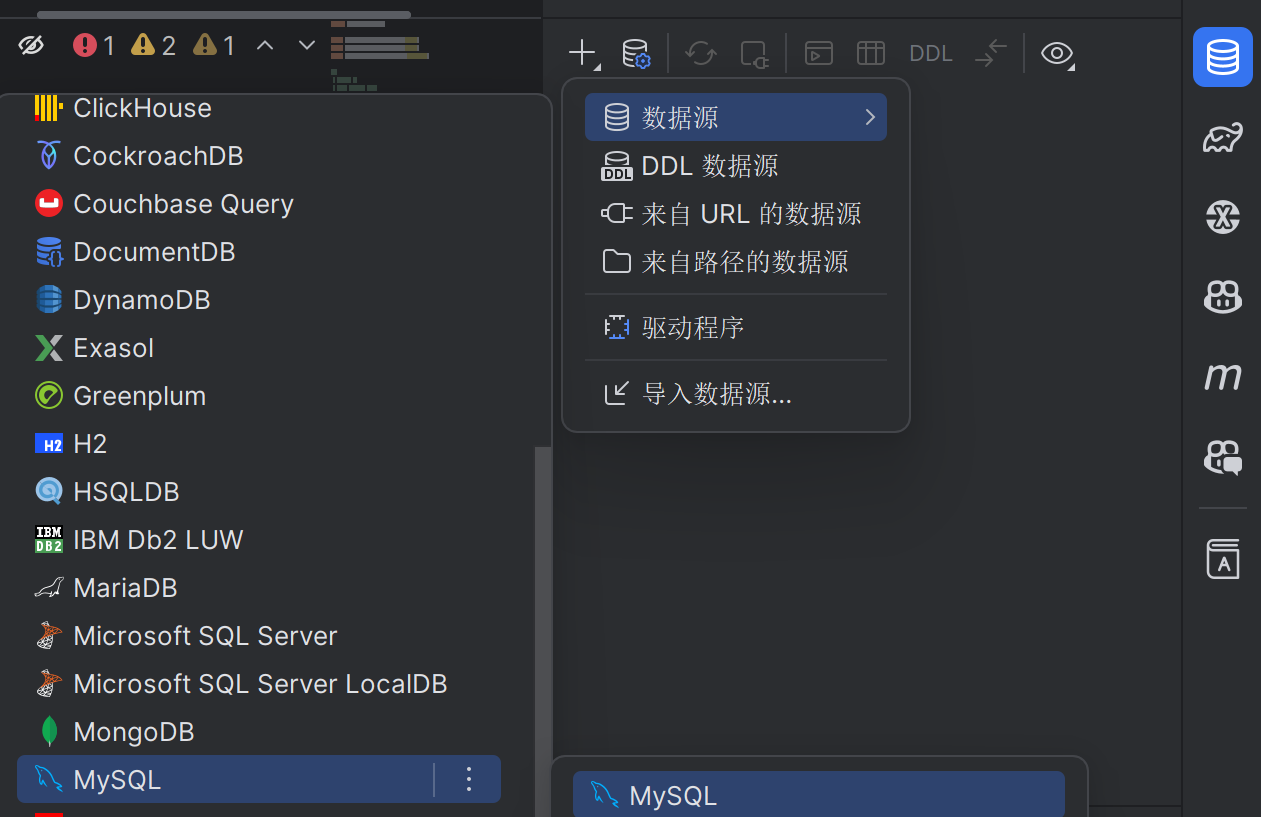The image size is (1261, 817).
Task: Click the red error count indicator
Action: coord(94,45)
